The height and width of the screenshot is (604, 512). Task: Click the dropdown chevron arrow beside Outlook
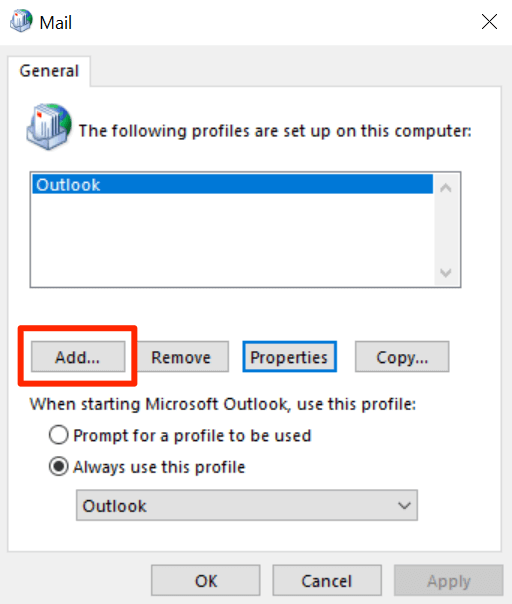[x=404, y=505]
